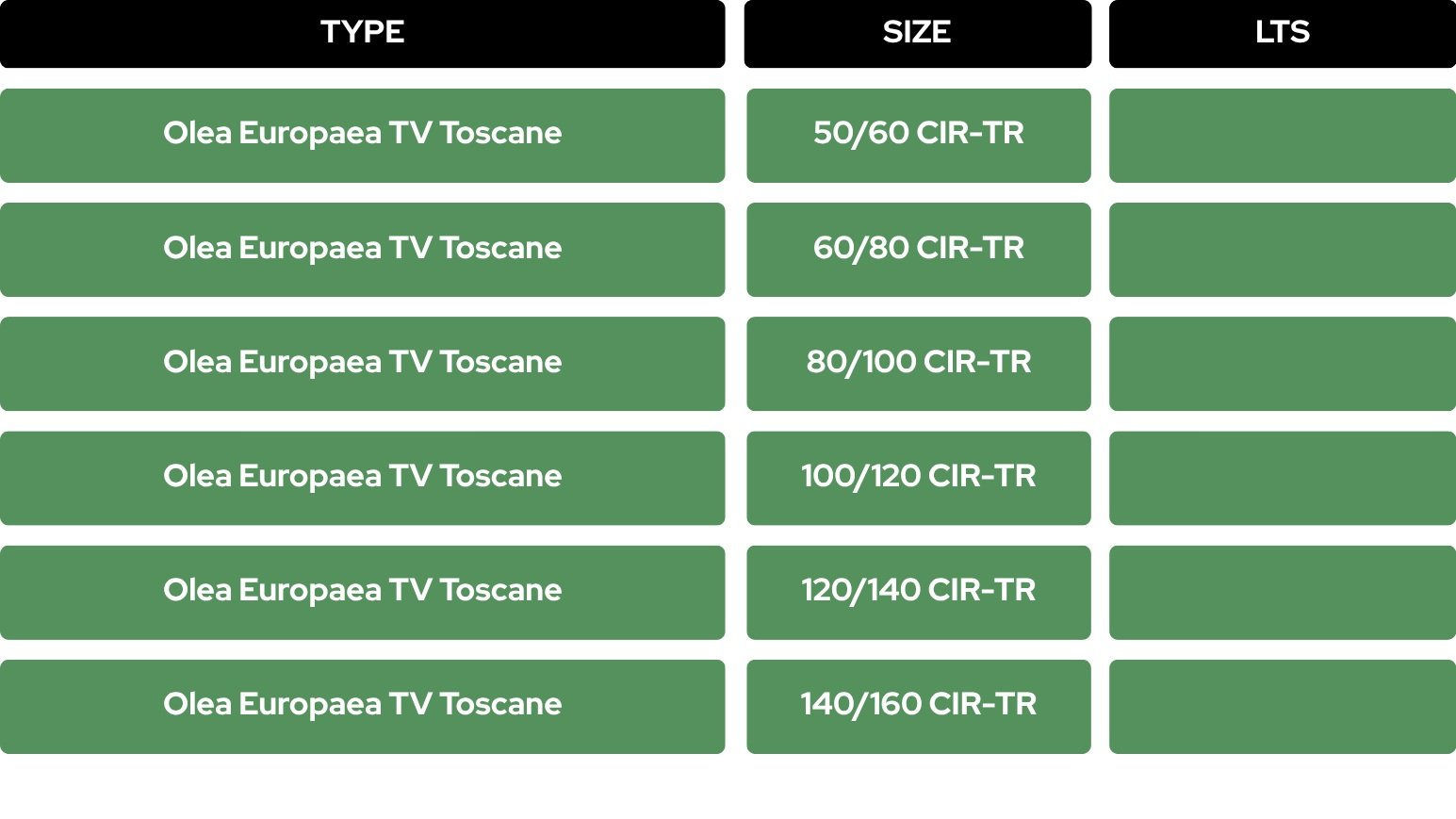1456x819 pixels.
Task: Click the empty LTS cell beside 100/120 CIR-TR
Action: 1283,478
